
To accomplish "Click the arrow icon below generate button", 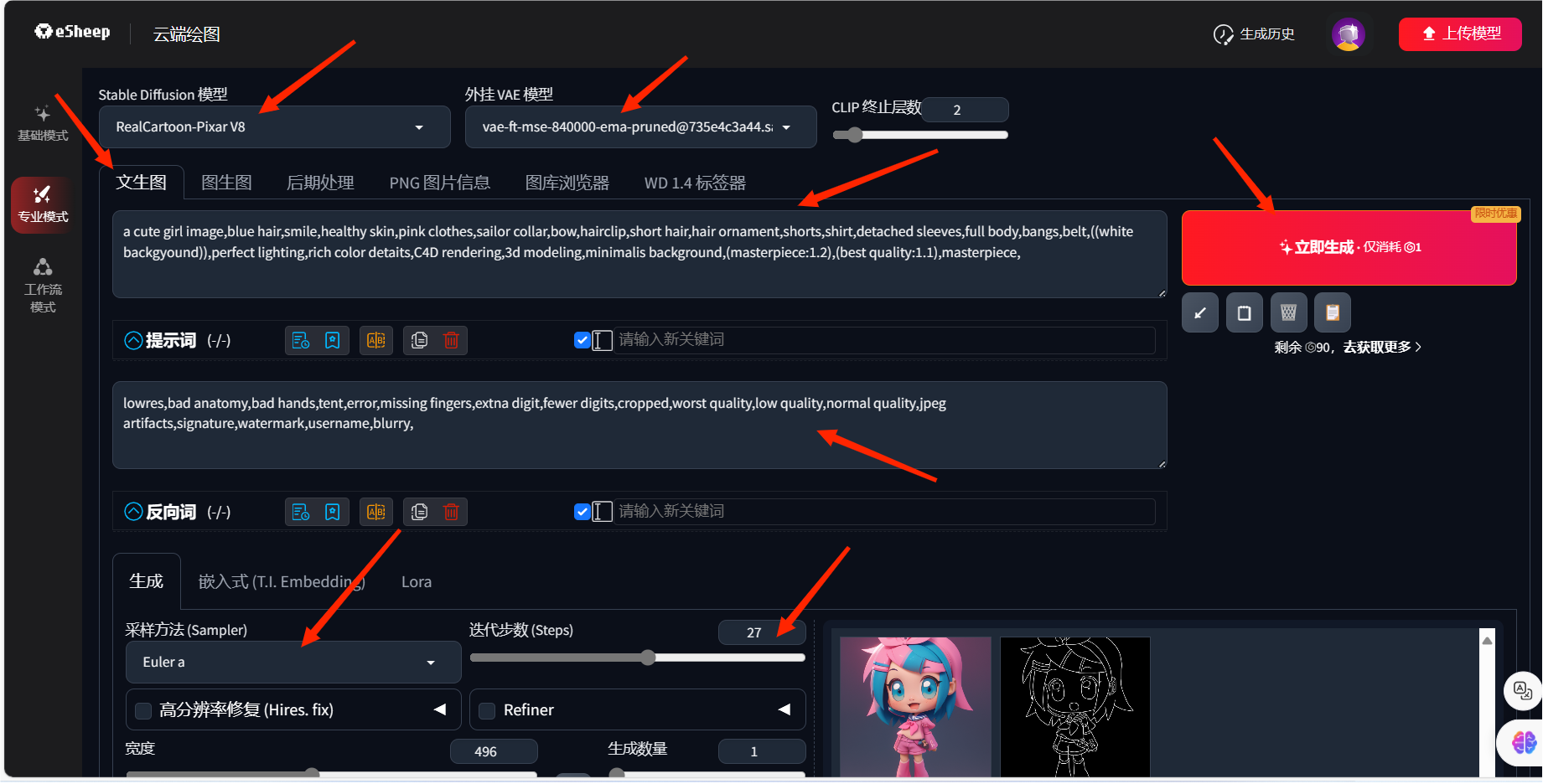I will click(x=1200, y=313).
